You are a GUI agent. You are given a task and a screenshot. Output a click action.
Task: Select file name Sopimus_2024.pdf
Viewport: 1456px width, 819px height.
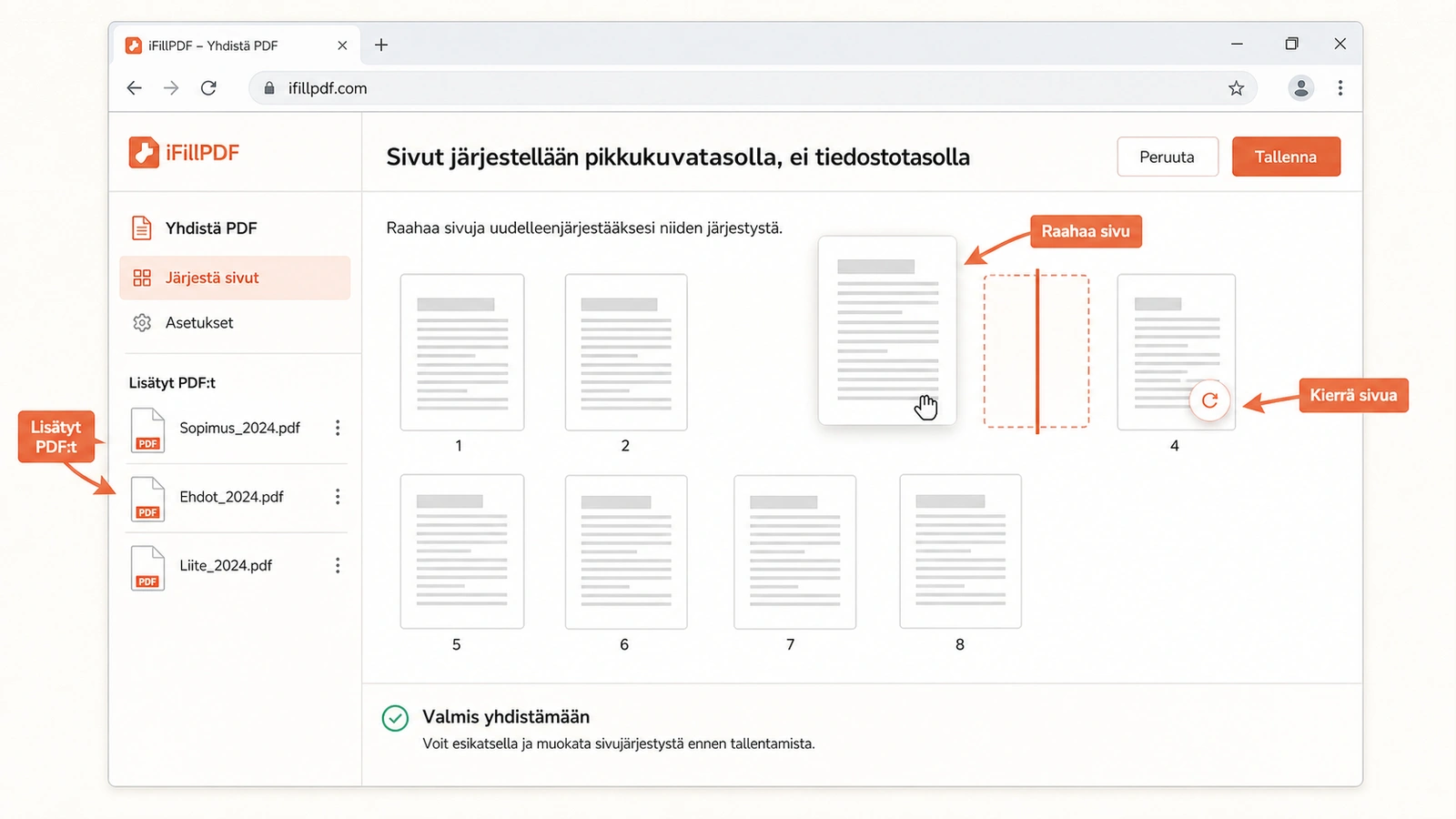click(239, 428)
